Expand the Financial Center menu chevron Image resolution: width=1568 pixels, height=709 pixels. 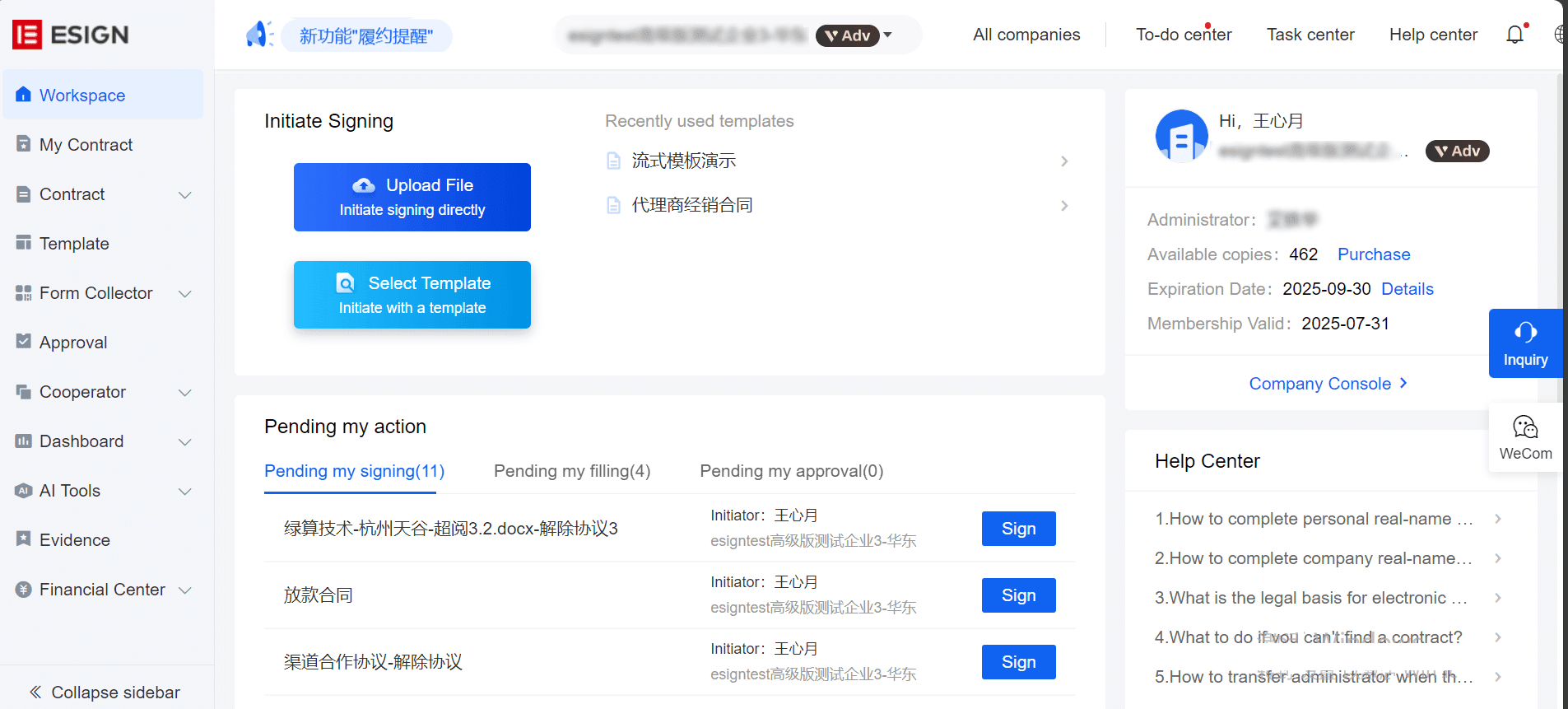[x=185, y=590]
